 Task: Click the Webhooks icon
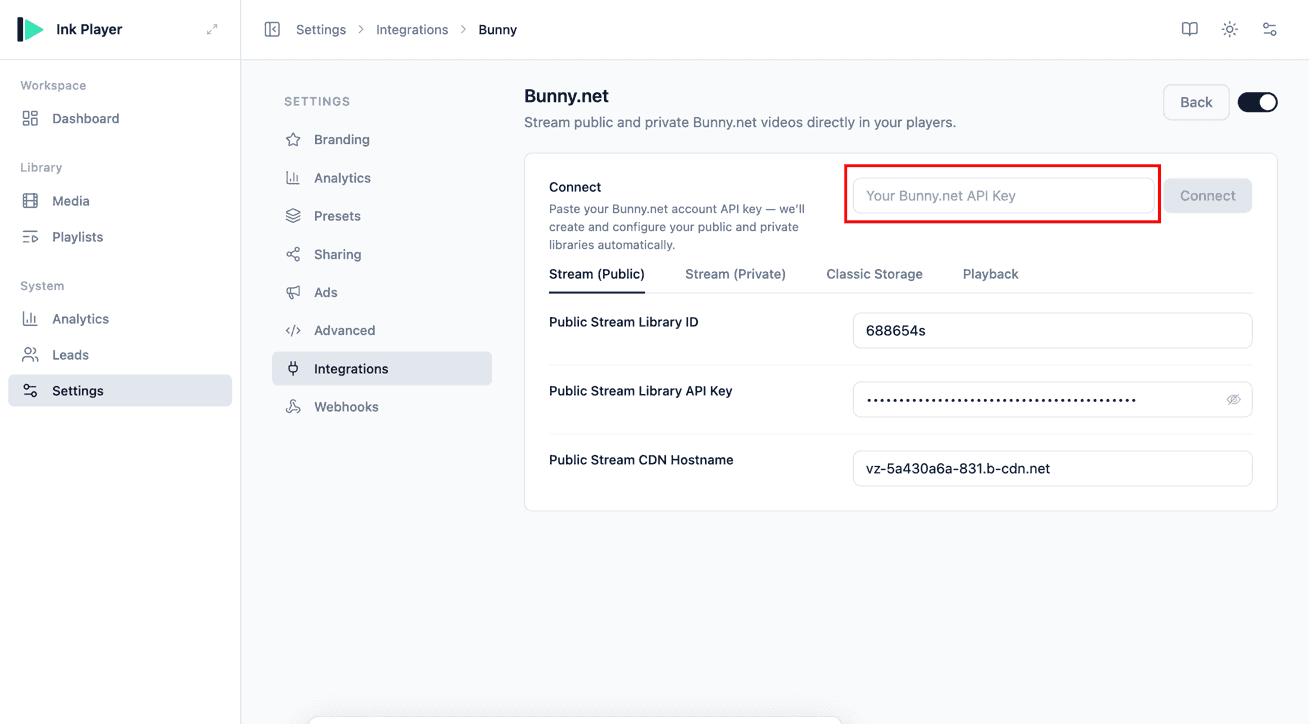tap(293, 407)
